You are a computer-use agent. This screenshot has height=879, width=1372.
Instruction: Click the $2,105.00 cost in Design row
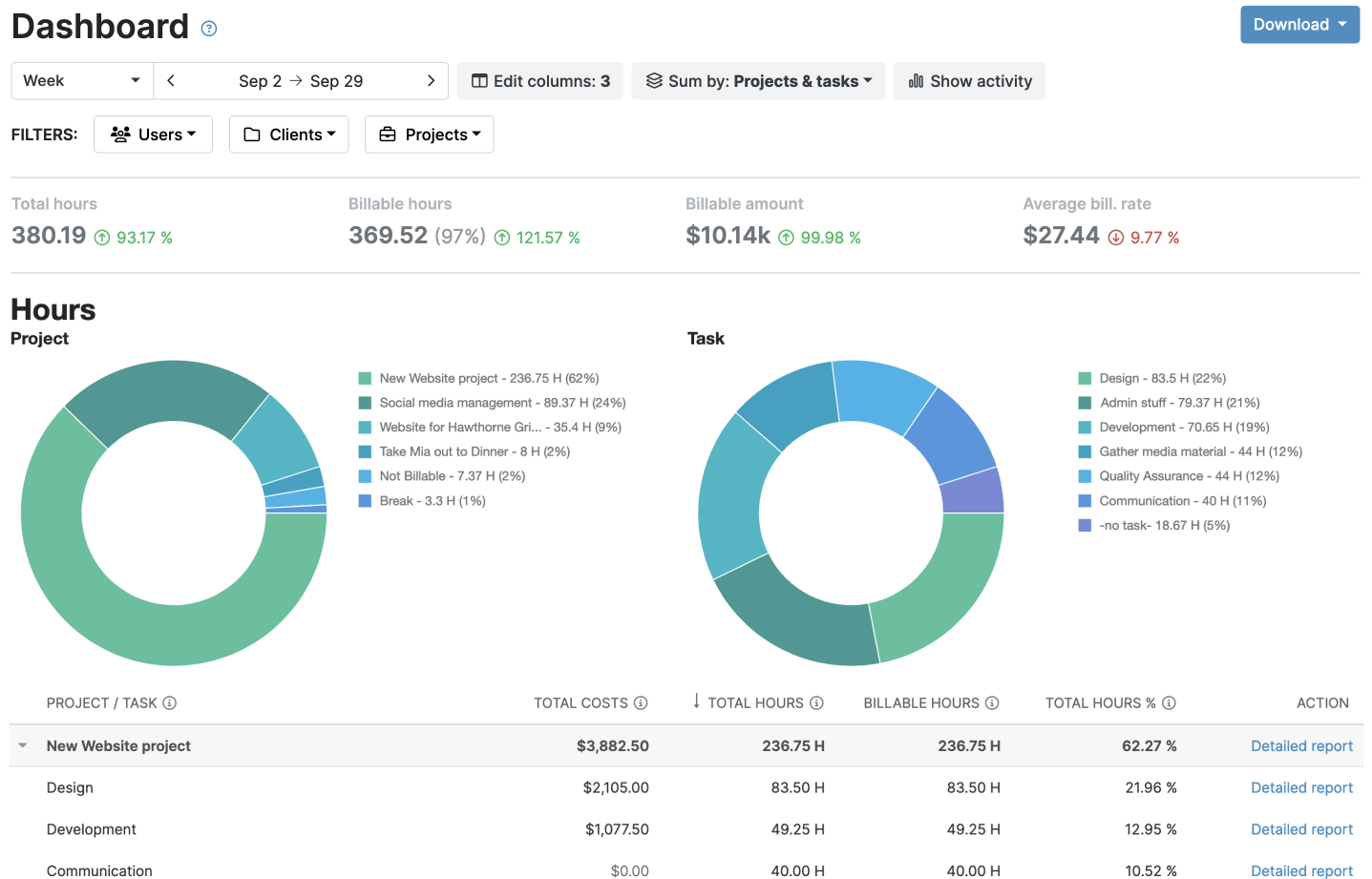coord(616,788)
